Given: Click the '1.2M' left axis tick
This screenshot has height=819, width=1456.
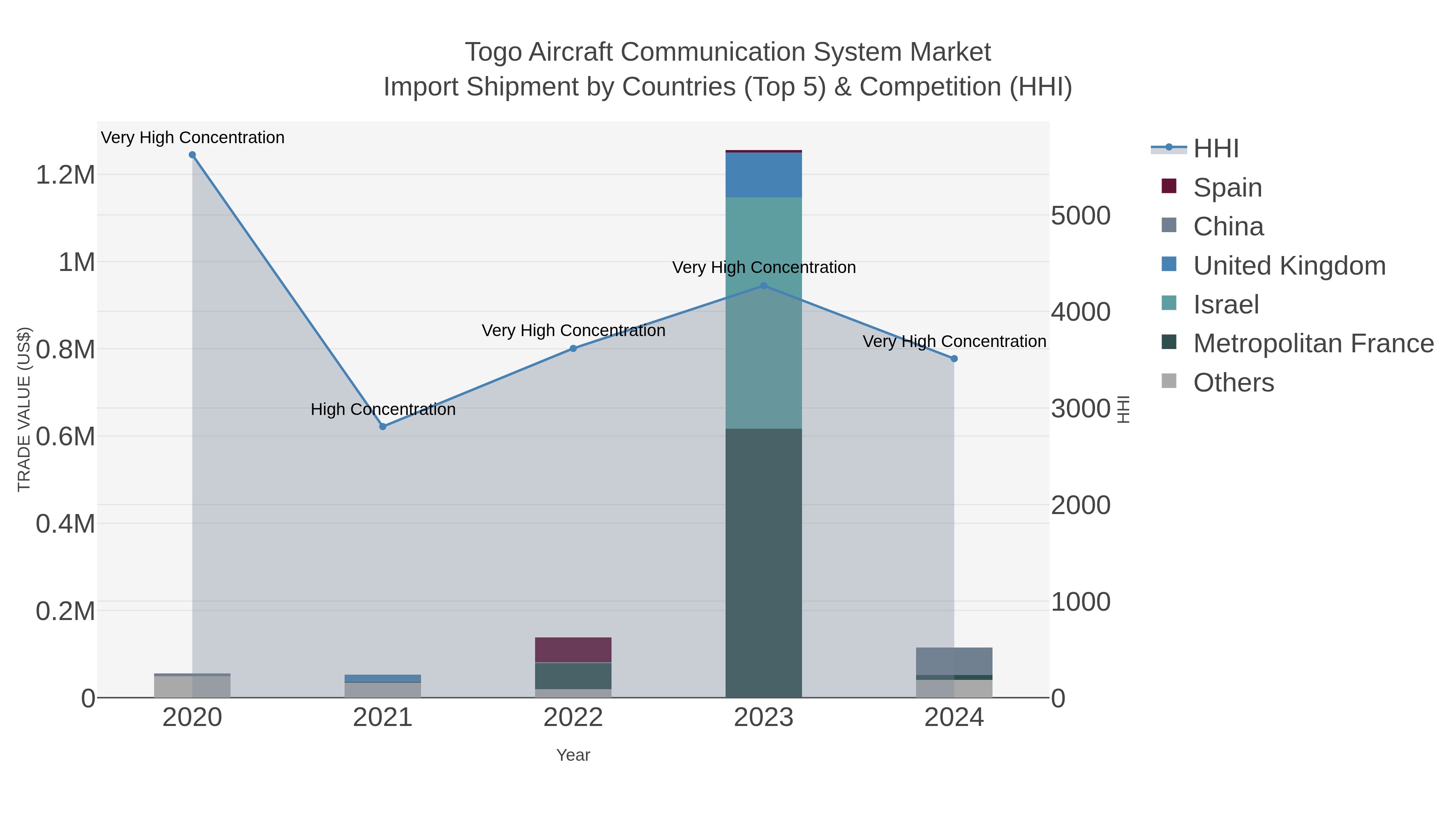Looking at the screenshot, I should tap(66, 175).
